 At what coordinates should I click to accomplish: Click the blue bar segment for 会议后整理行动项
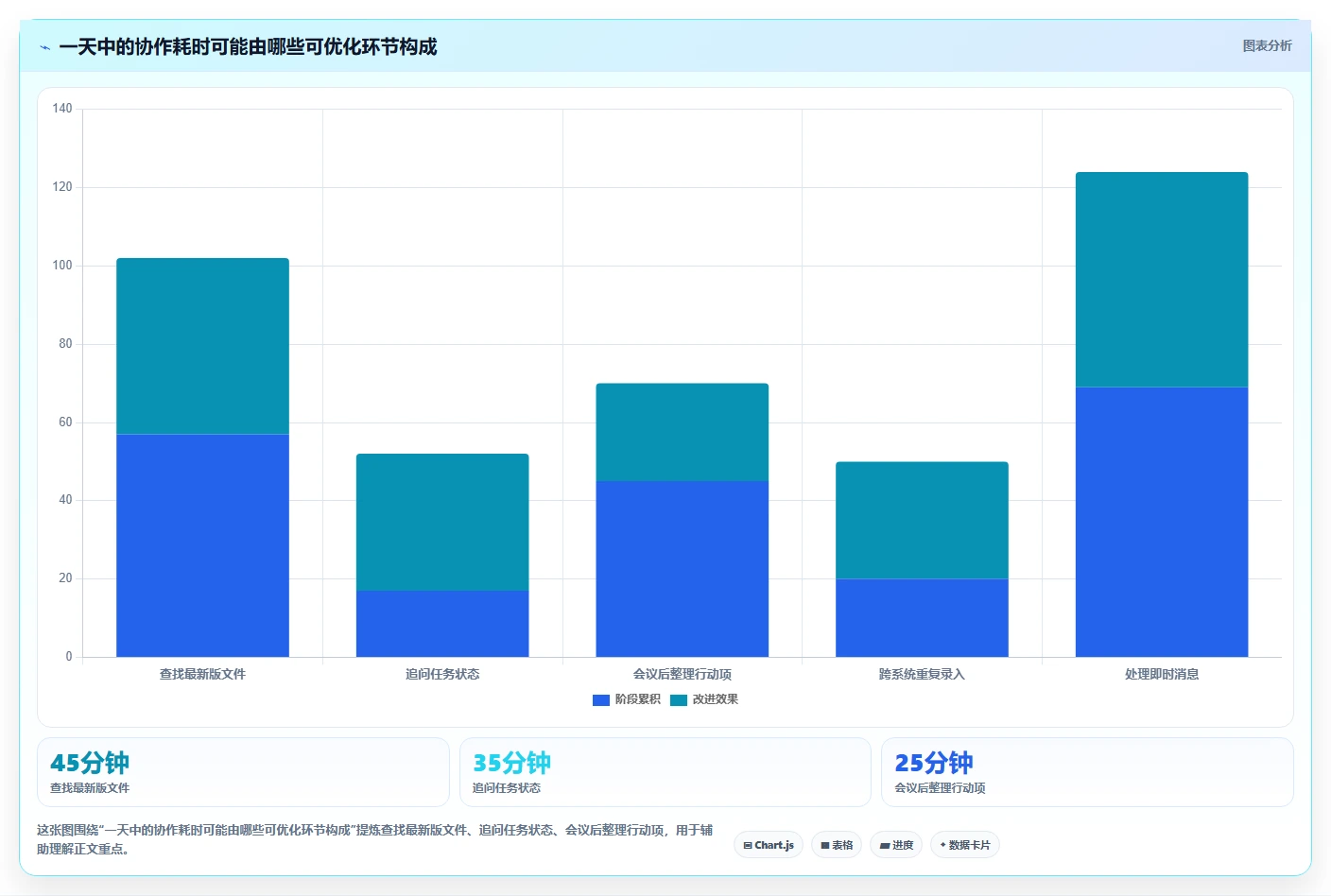[683, 569]
